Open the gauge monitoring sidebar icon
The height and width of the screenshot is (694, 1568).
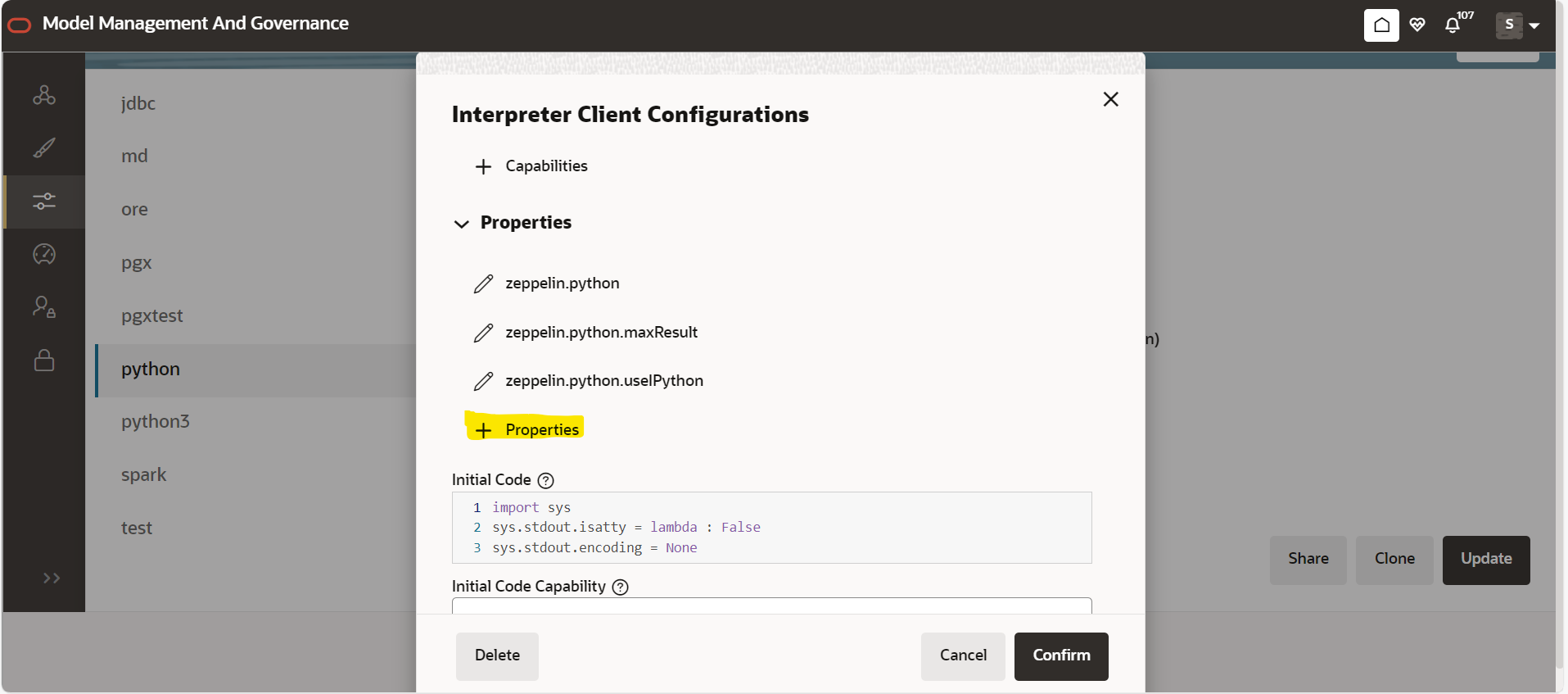pyautogui.click(x=44, y=254)
